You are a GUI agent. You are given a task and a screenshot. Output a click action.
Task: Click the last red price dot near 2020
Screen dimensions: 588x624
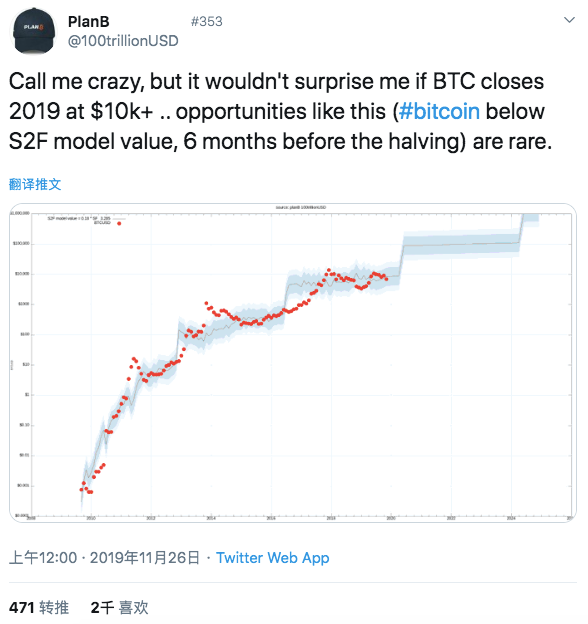coord(386,279)
